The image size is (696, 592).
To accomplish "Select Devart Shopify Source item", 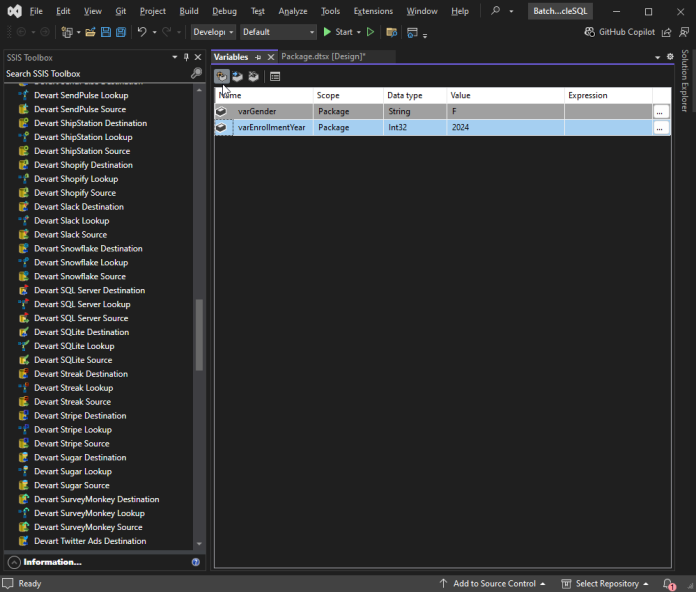I will click(x=75, y=193).
